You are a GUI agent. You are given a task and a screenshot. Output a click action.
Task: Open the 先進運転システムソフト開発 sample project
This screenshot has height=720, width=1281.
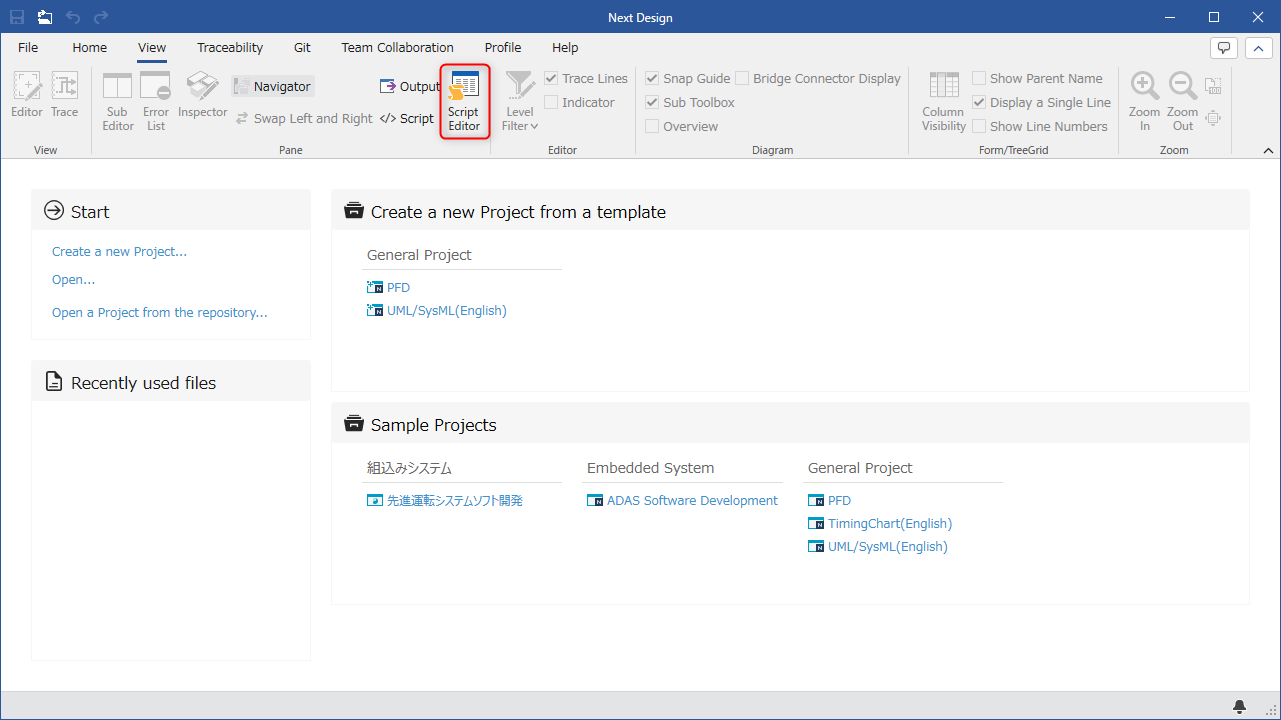(445, 501)
